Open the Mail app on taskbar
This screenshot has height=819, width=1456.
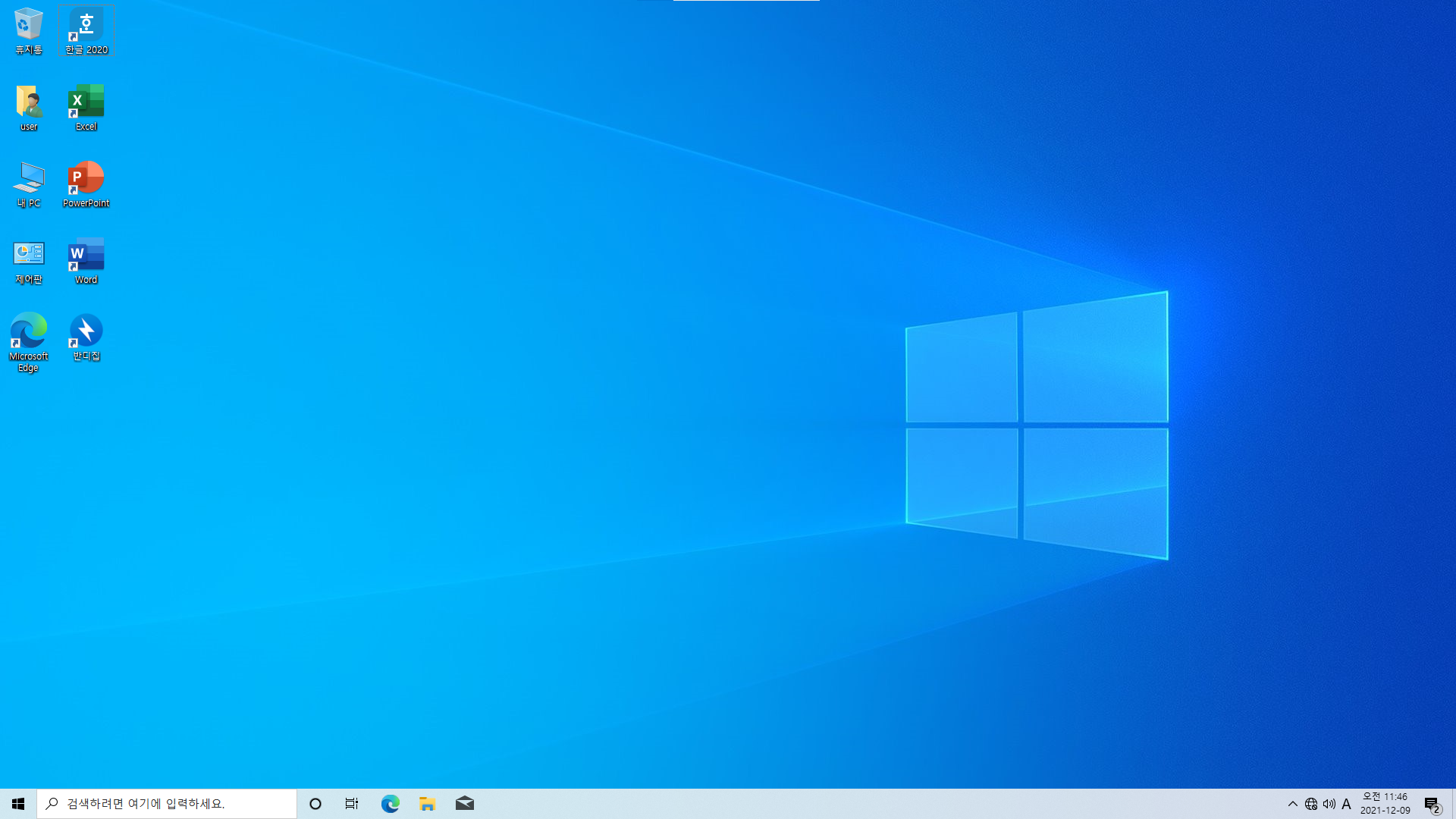(x=465, y=804)
